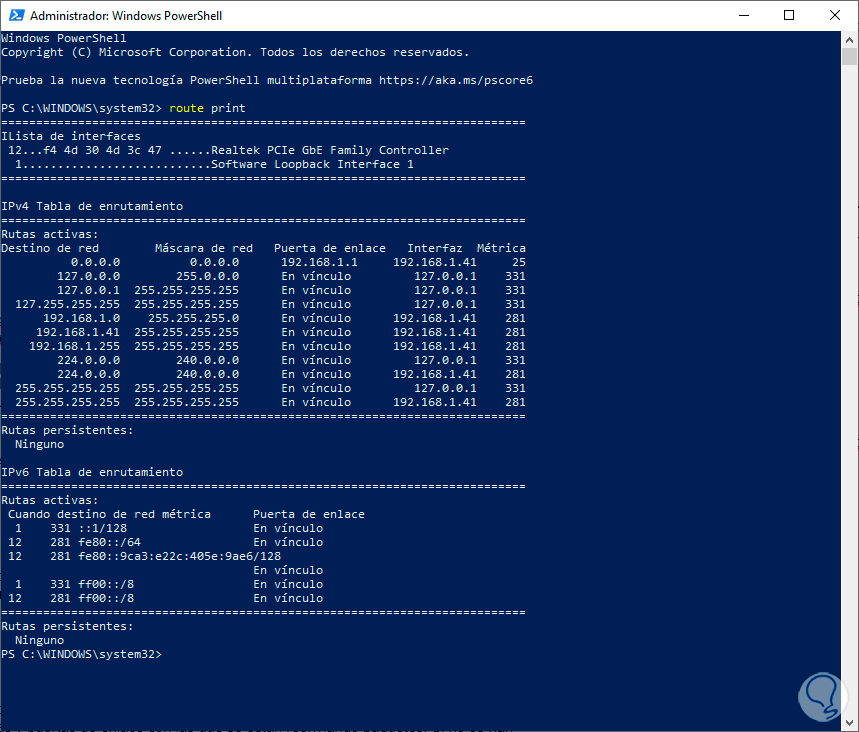Viewport: 859px width, 732px height.
Task: Click the IPv4 'Rutas persistentes:' label
Action: (67, 430)
